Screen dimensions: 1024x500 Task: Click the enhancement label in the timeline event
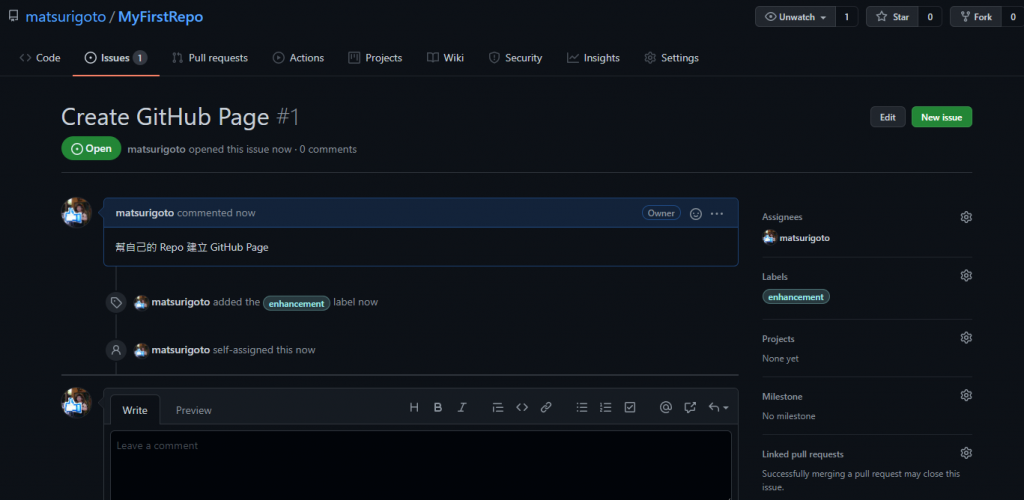pyautogui.click(x=296, y=303)
